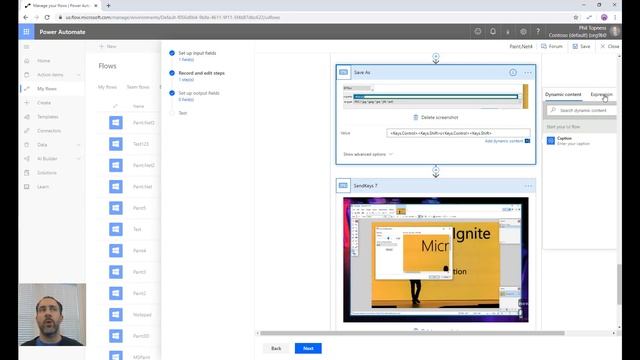Go to the Test wizard step
This screenshot has width=640, height=360.
click(182, 113)
